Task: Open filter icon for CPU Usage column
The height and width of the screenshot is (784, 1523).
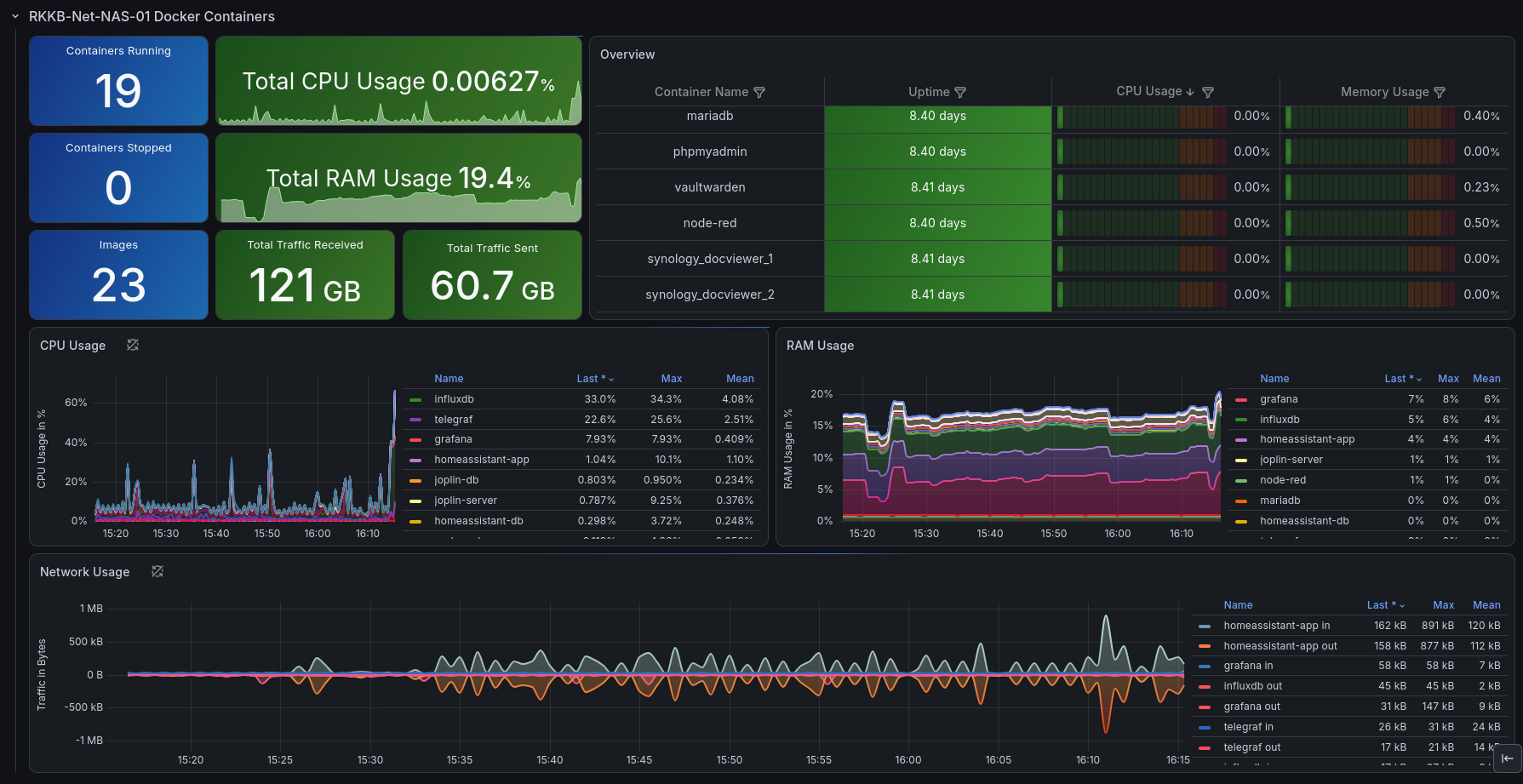Action: [1208, 92]
